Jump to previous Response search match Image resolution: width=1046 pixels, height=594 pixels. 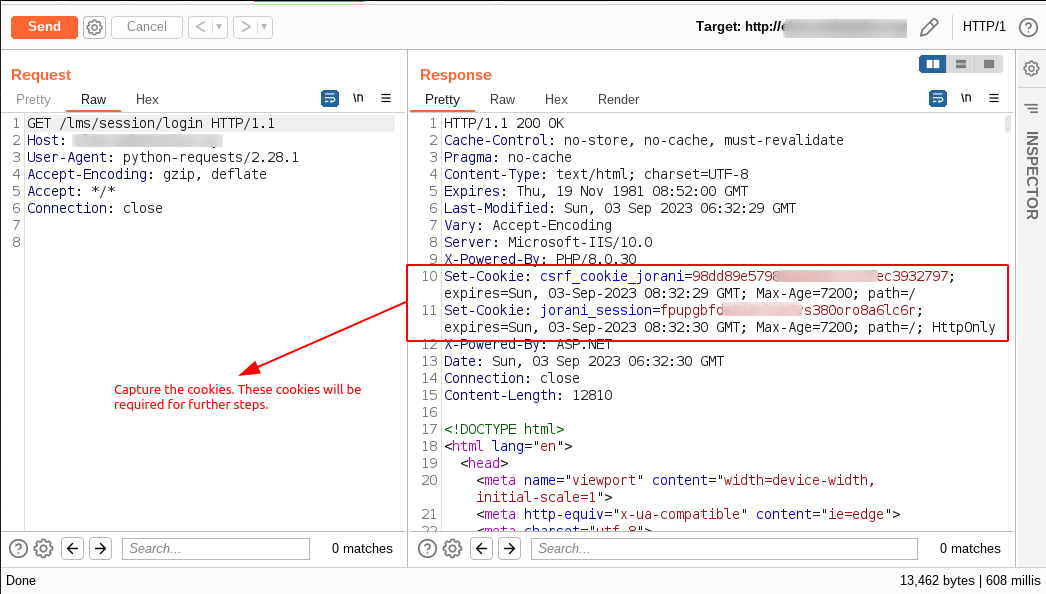482,549
